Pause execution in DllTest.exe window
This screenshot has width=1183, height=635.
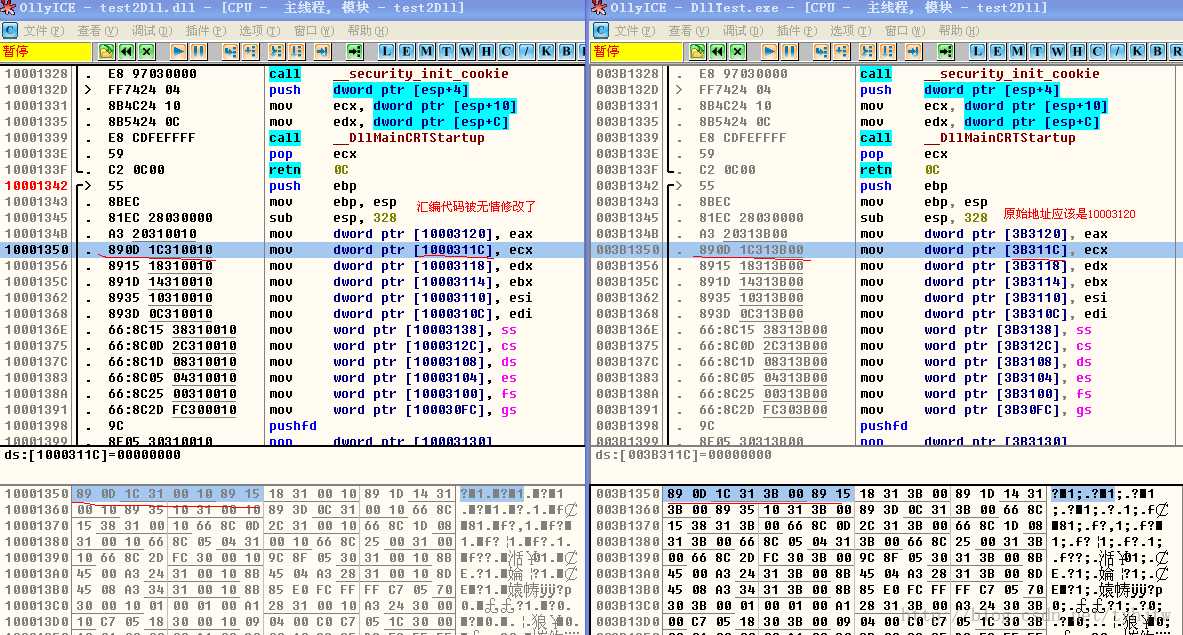pyautogui.click(x=790, y=51)
